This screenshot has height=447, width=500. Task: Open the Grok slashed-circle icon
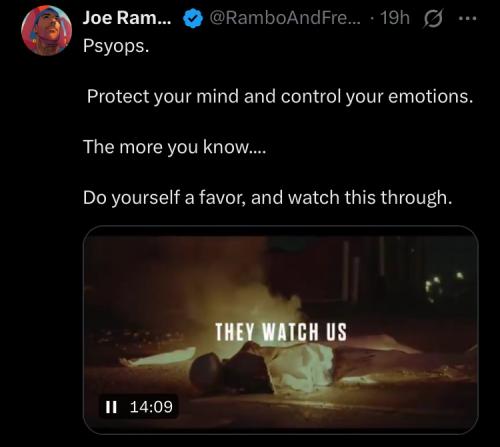tap(433, 18)
